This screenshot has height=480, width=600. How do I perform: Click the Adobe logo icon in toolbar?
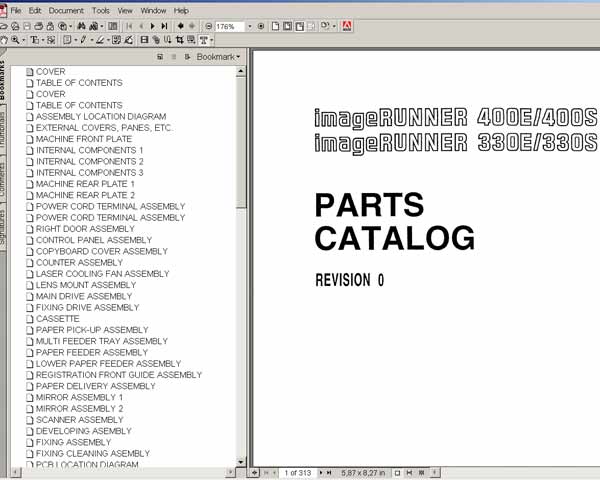click(347, 26)
